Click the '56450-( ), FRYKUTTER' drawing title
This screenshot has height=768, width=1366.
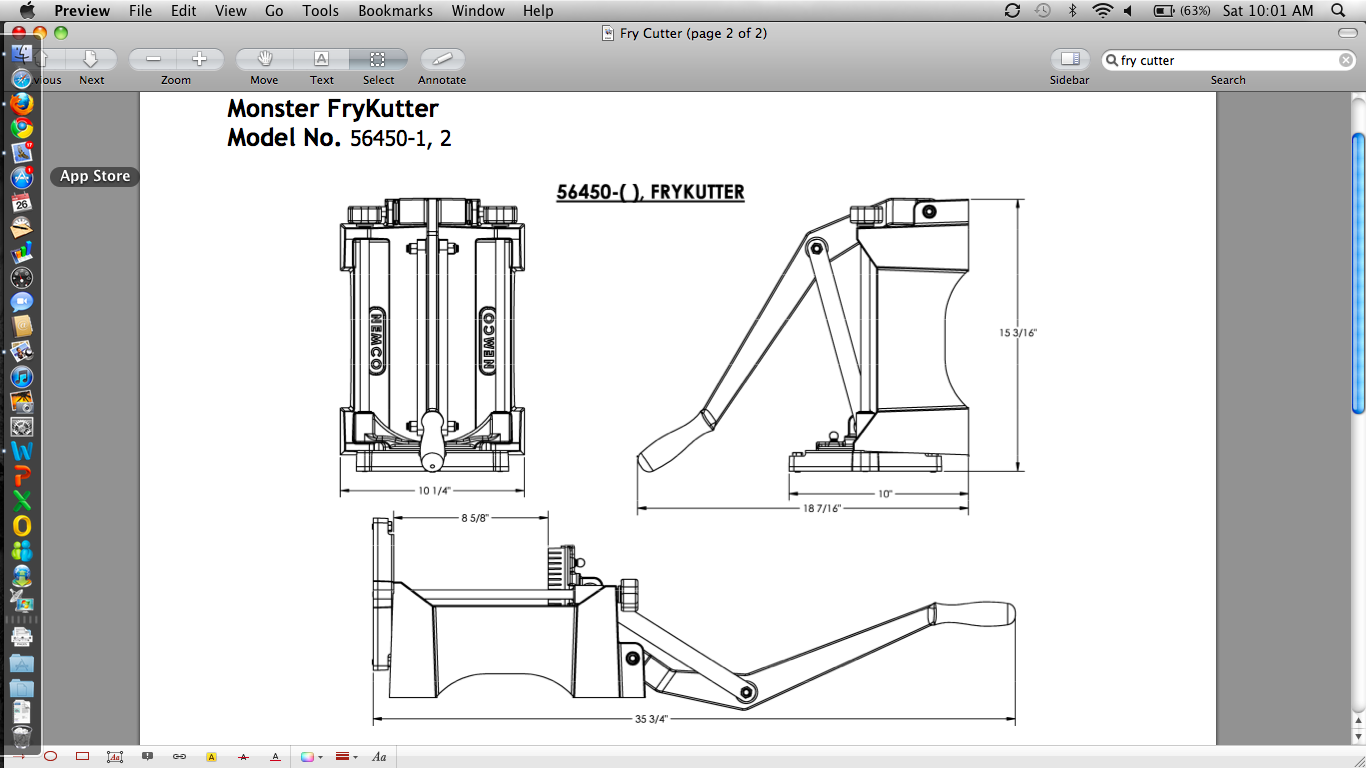coord(650,192)
